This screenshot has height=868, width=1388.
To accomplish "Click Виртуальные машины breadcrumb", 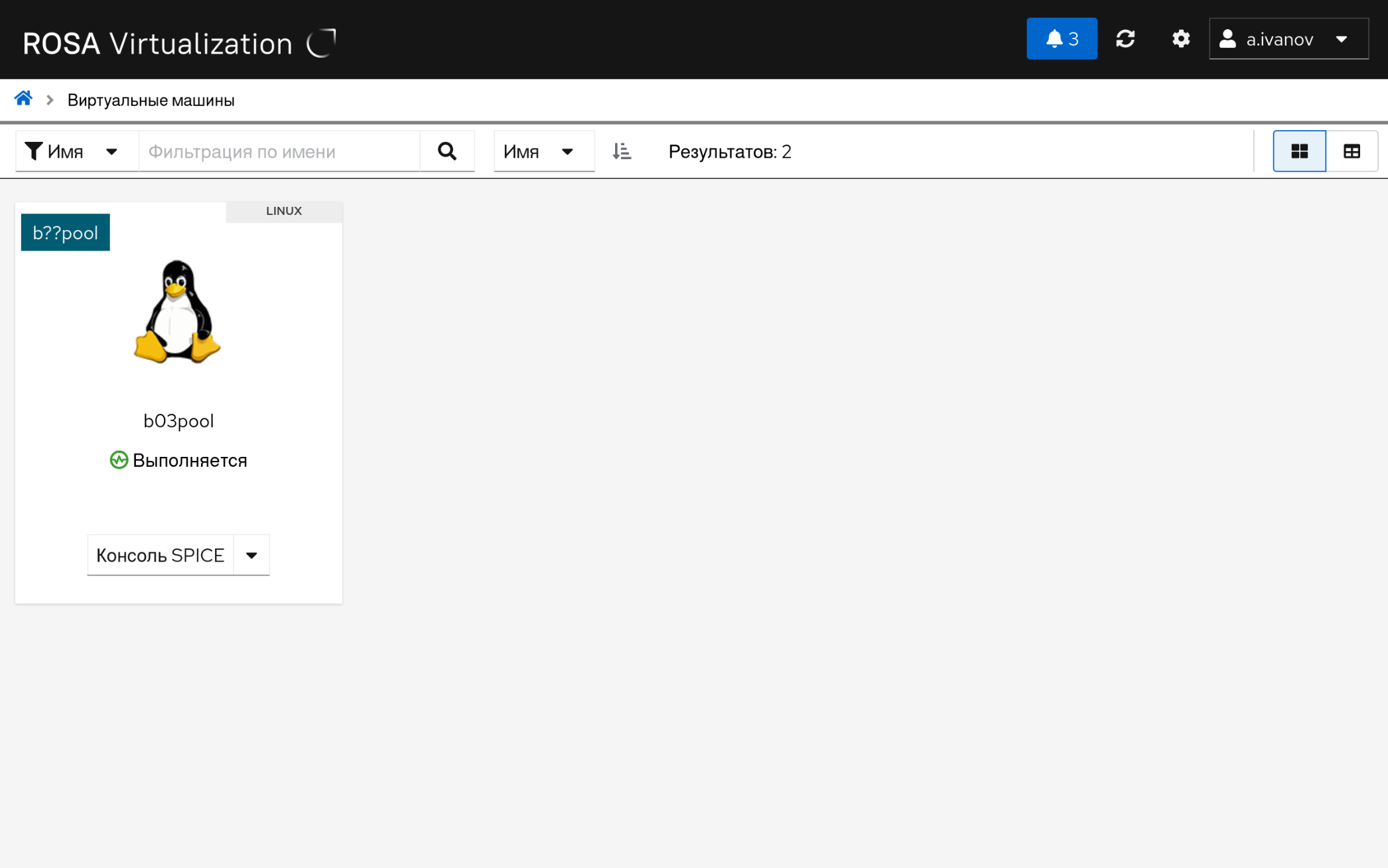I will (151, 100).
